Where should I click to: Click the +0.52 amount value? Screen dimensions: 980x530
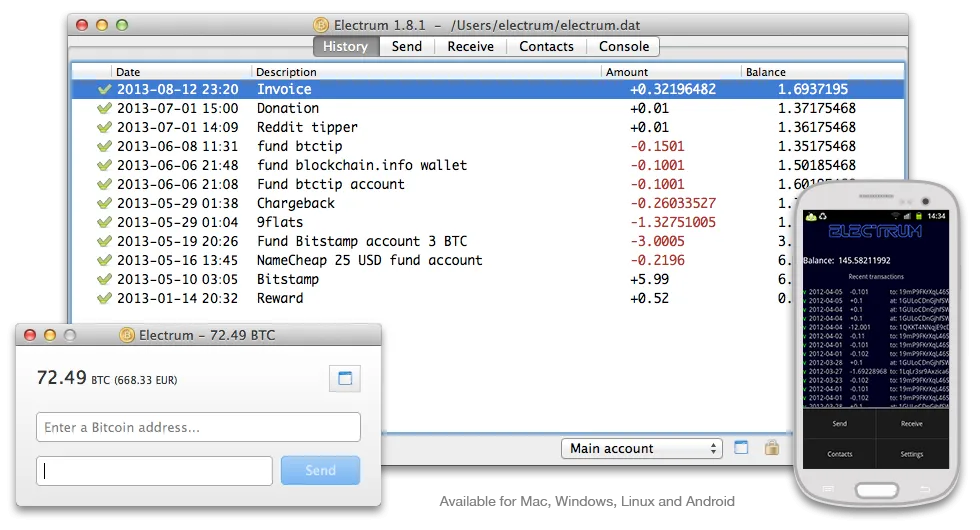point(649,298)
